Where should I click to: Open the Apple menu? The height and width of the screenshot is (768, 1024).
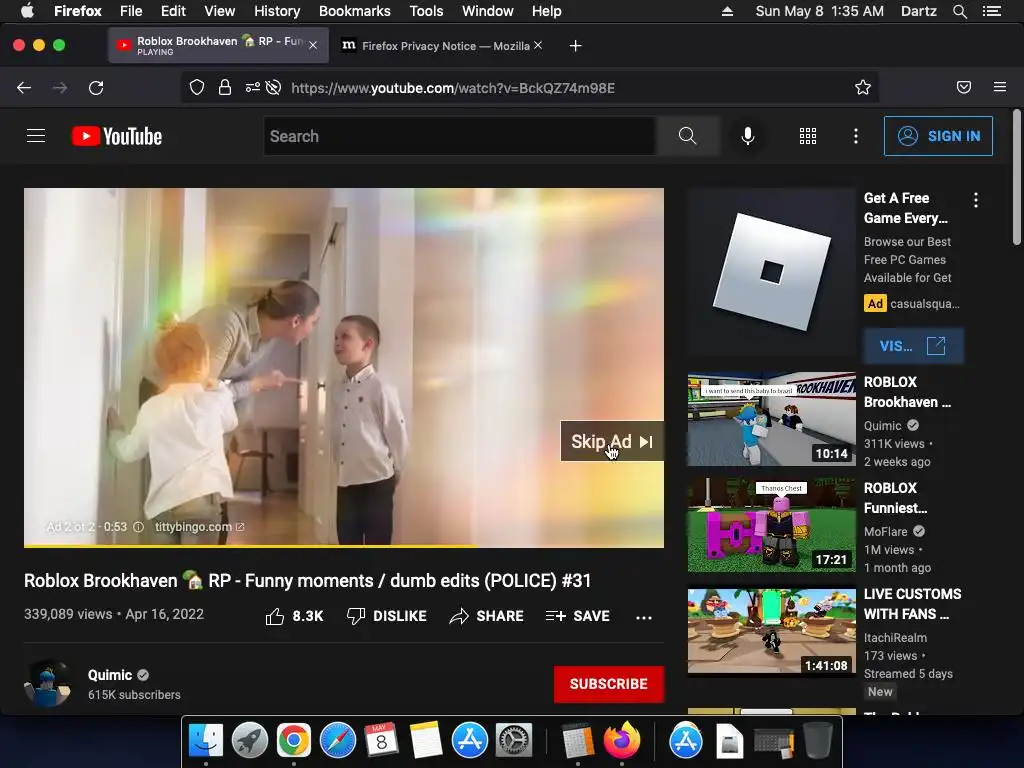[x=27, y=10]
